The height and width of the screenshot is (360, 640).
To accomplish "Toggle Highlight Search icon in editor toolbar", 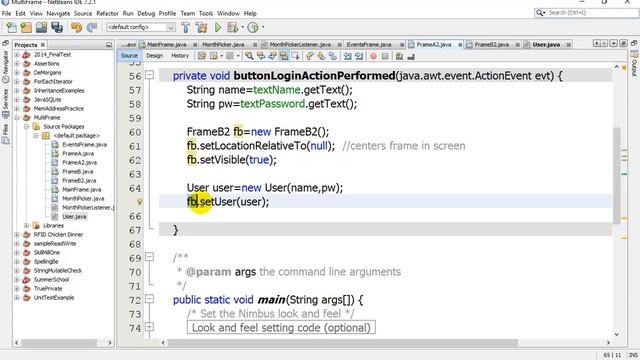I will pyautogui.click(x=284, y=56).
